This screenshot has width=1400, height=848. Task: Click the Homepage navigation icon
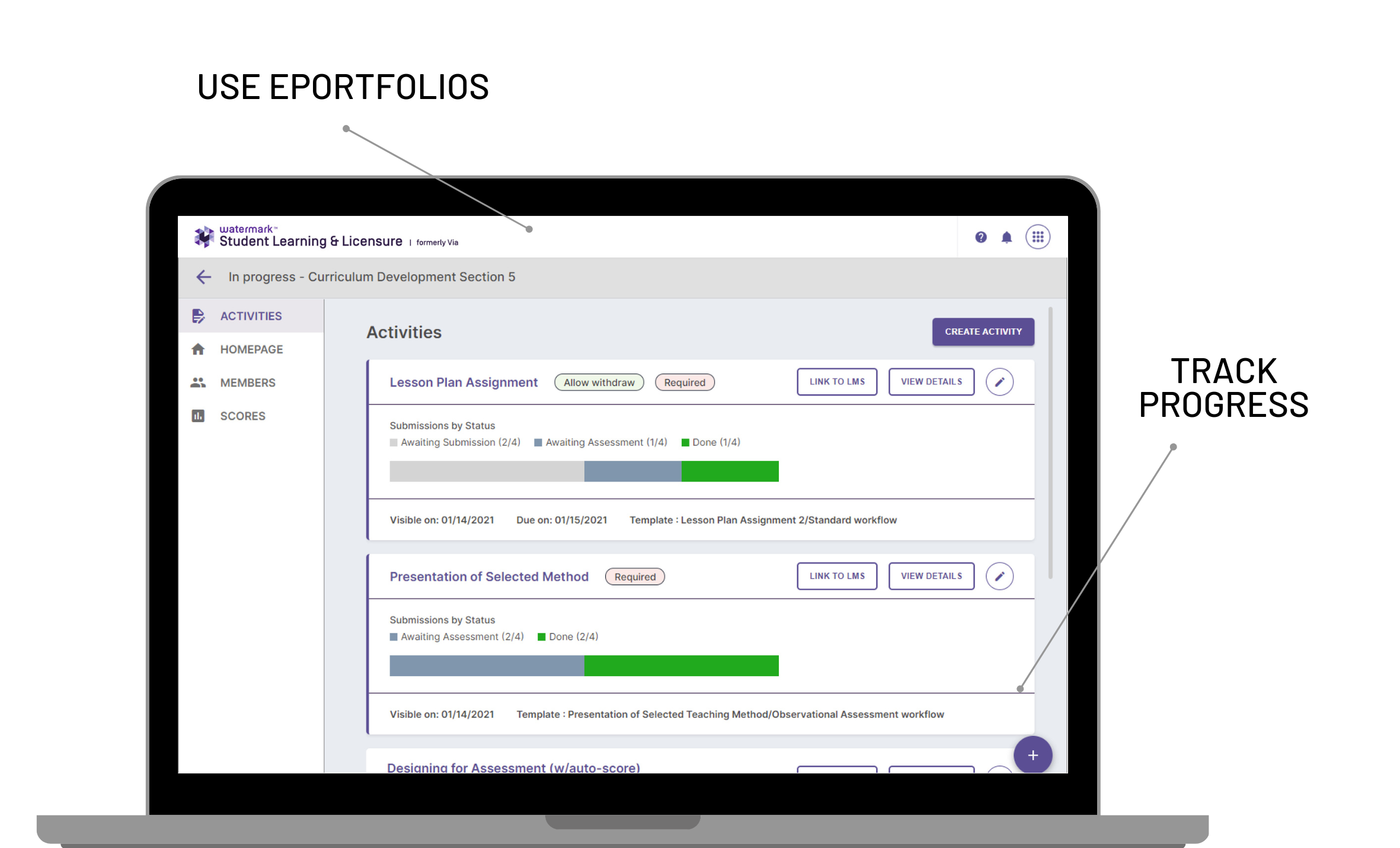pyautogui.click(x=197, y=349)
